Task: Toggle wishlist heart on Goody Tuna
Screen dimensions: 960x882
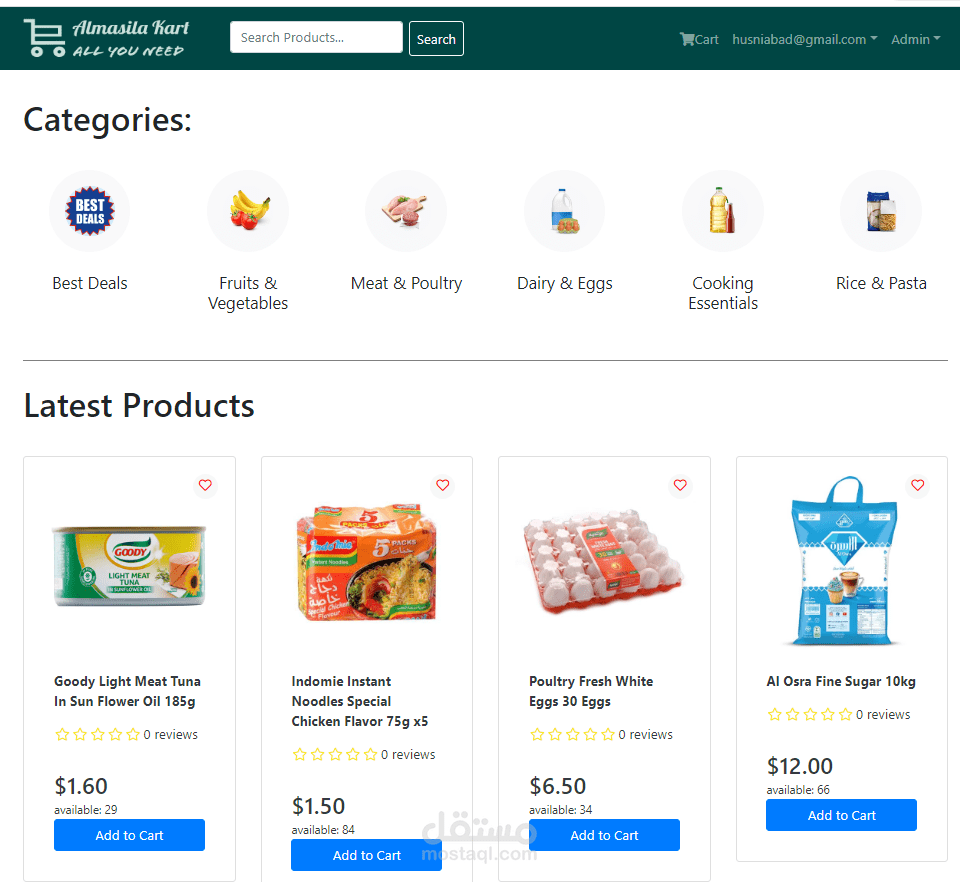Action: pos(205,485)
